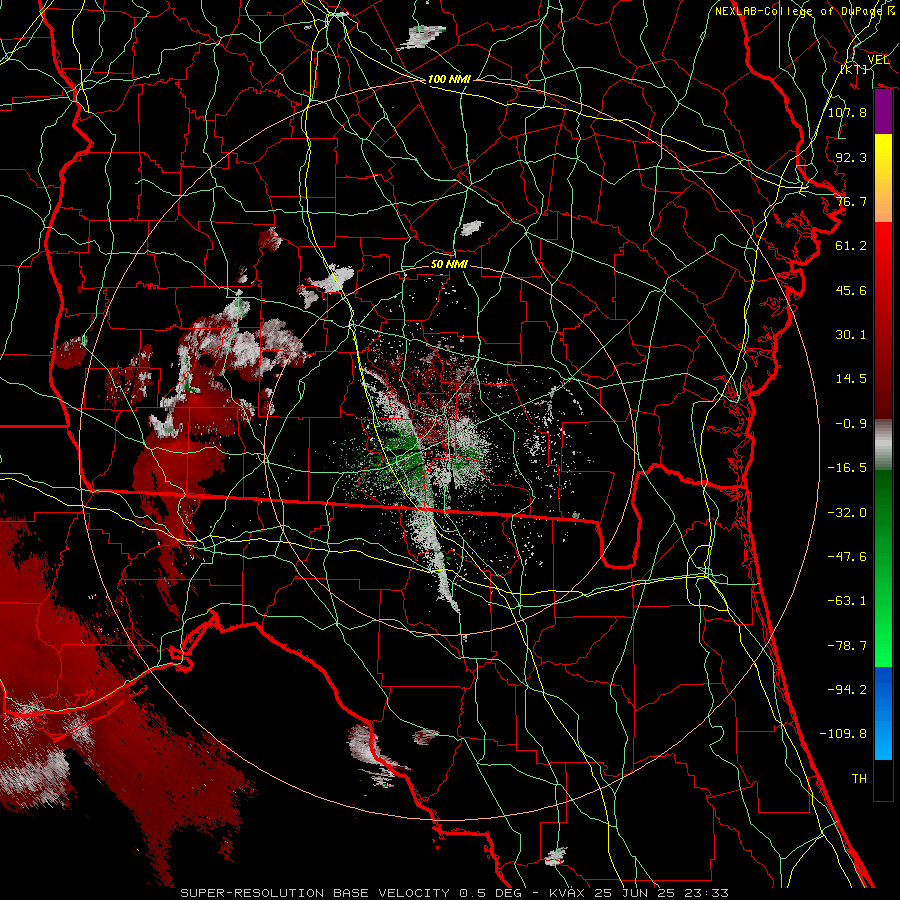Click the Super-Resolution Base Velocity caption text

[455, 893]
